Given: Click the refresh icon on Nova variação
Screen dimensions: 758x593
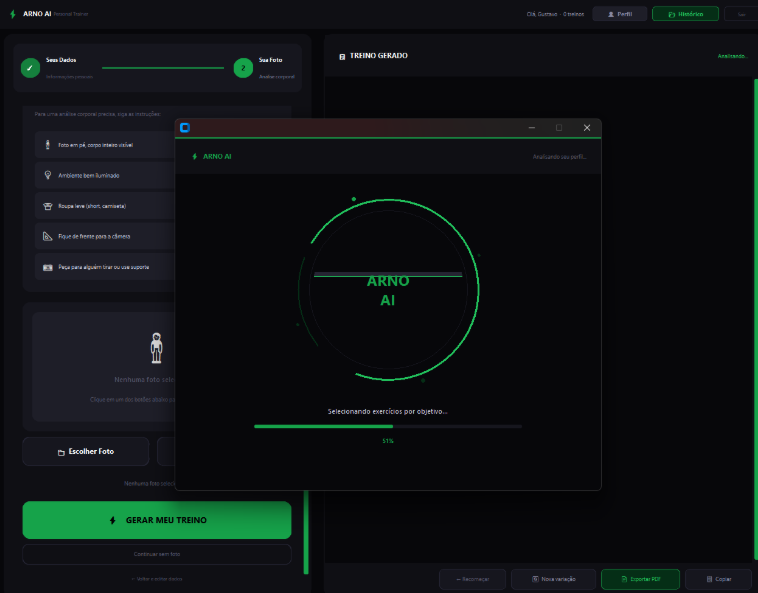Looking at the screenshot, I should click(535, 579).
